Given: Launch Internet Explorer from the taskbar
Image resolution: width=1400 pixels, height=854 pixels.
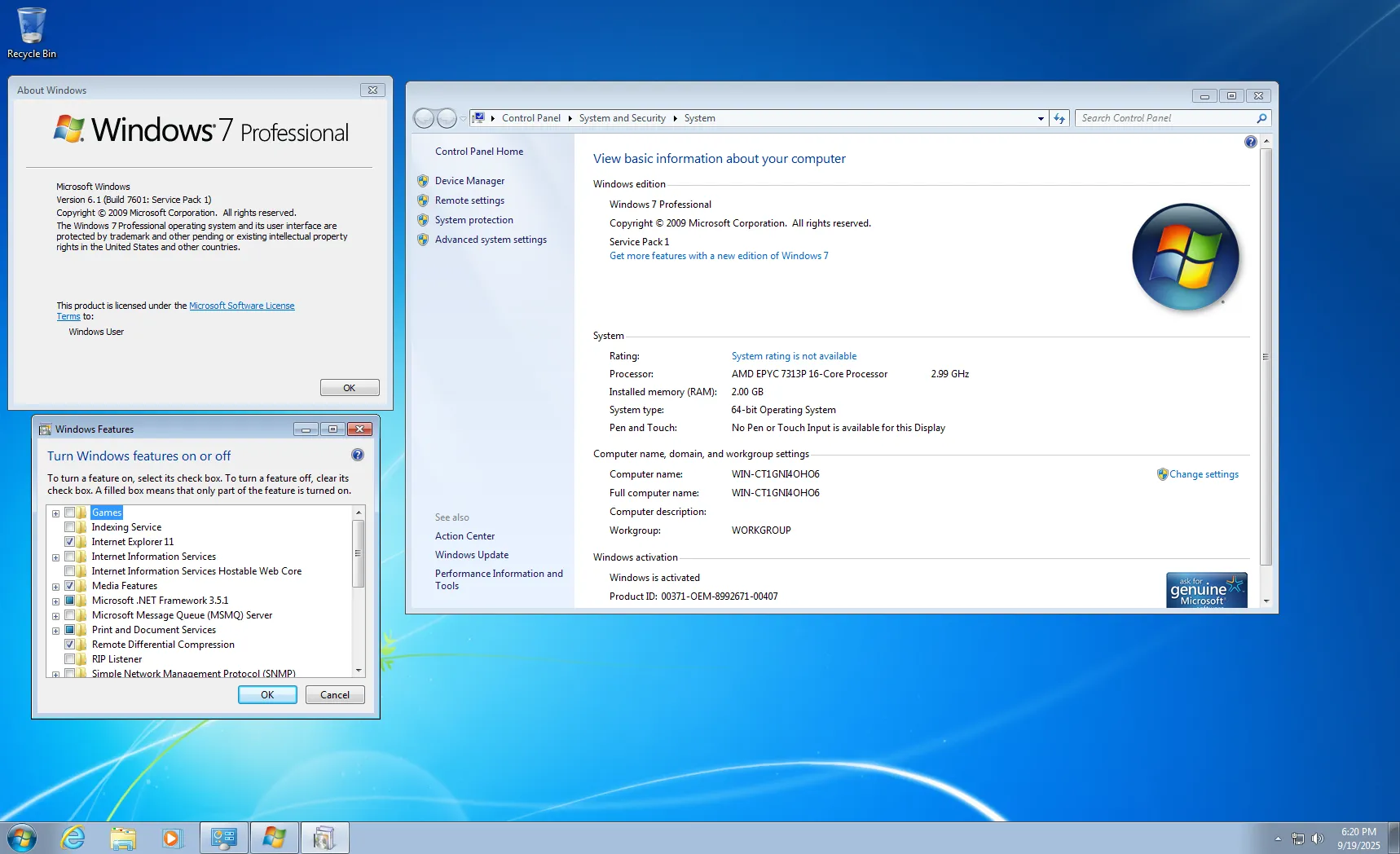Looking at the screenshot, I should pos(73,838).
